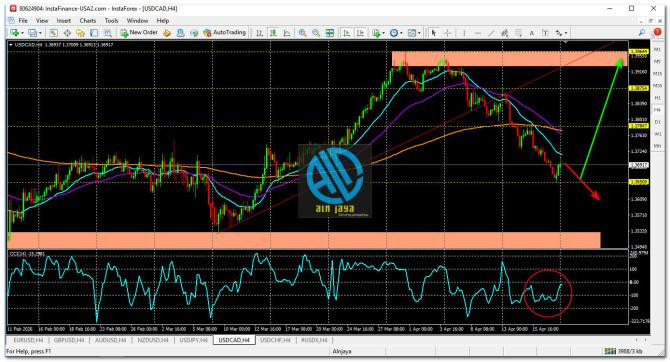670x362 pixels.
Task: Toggle Chart Shift icon
Action: pyautogui.click(x=360, y=33)
